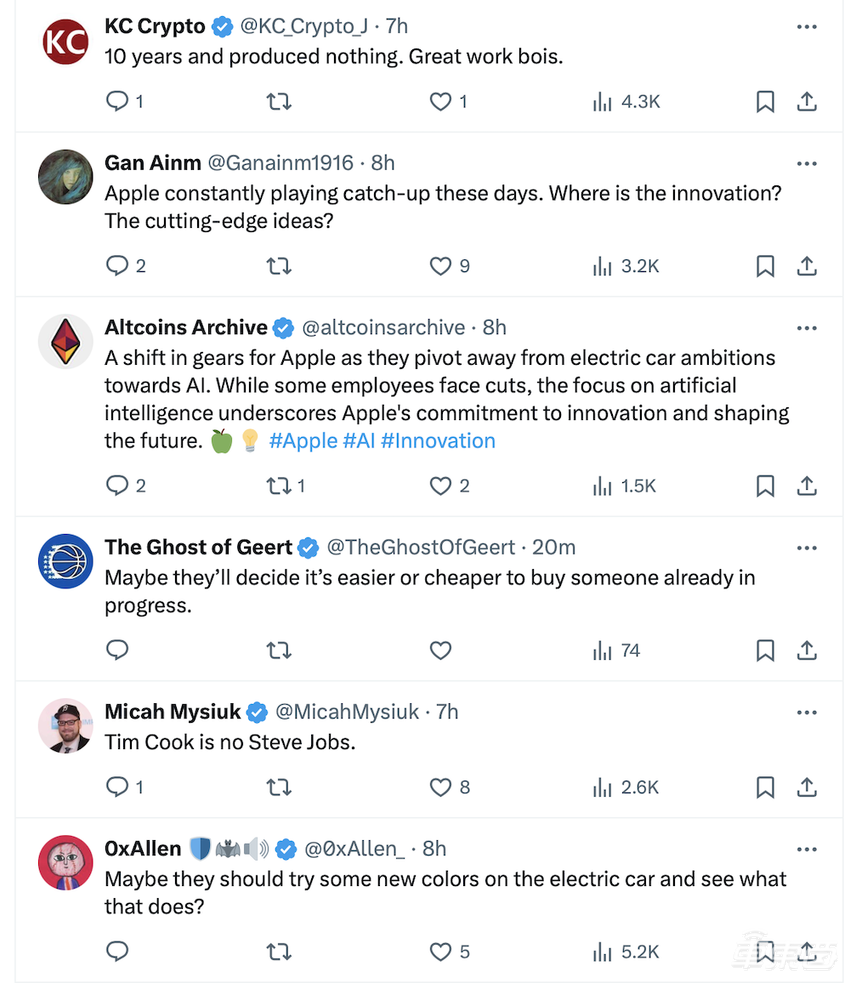Screen dimensions: 850x983
Task: Open Micah Mysiuk's profile name
Action: coord(173,712)
